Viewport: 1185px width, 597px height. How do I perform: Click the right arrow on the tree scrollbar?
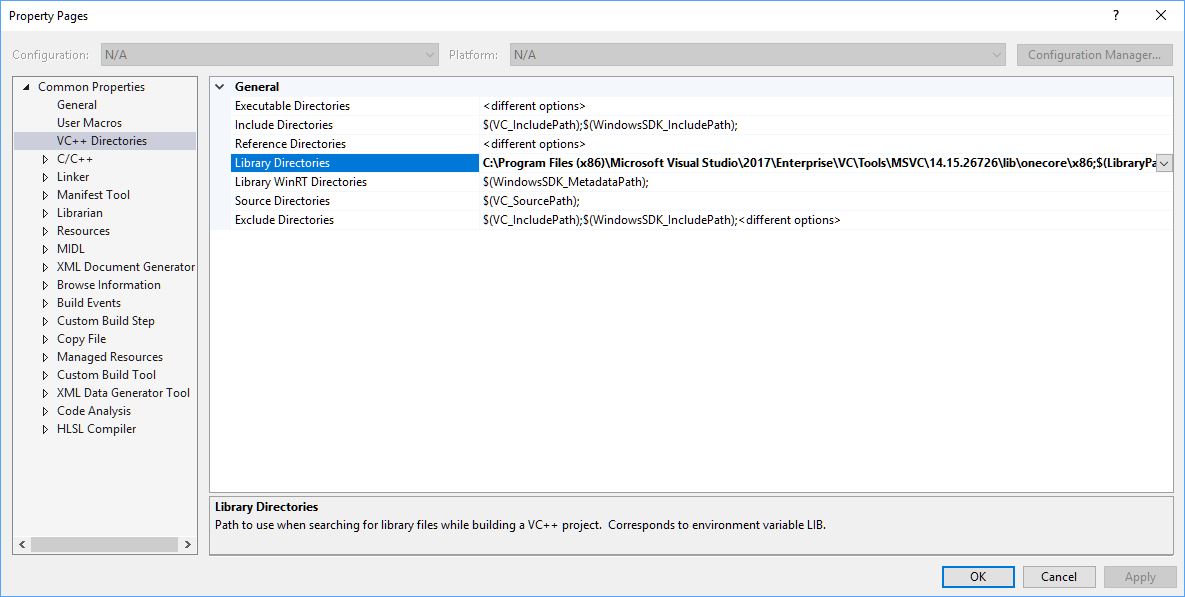tap(187, 544)
